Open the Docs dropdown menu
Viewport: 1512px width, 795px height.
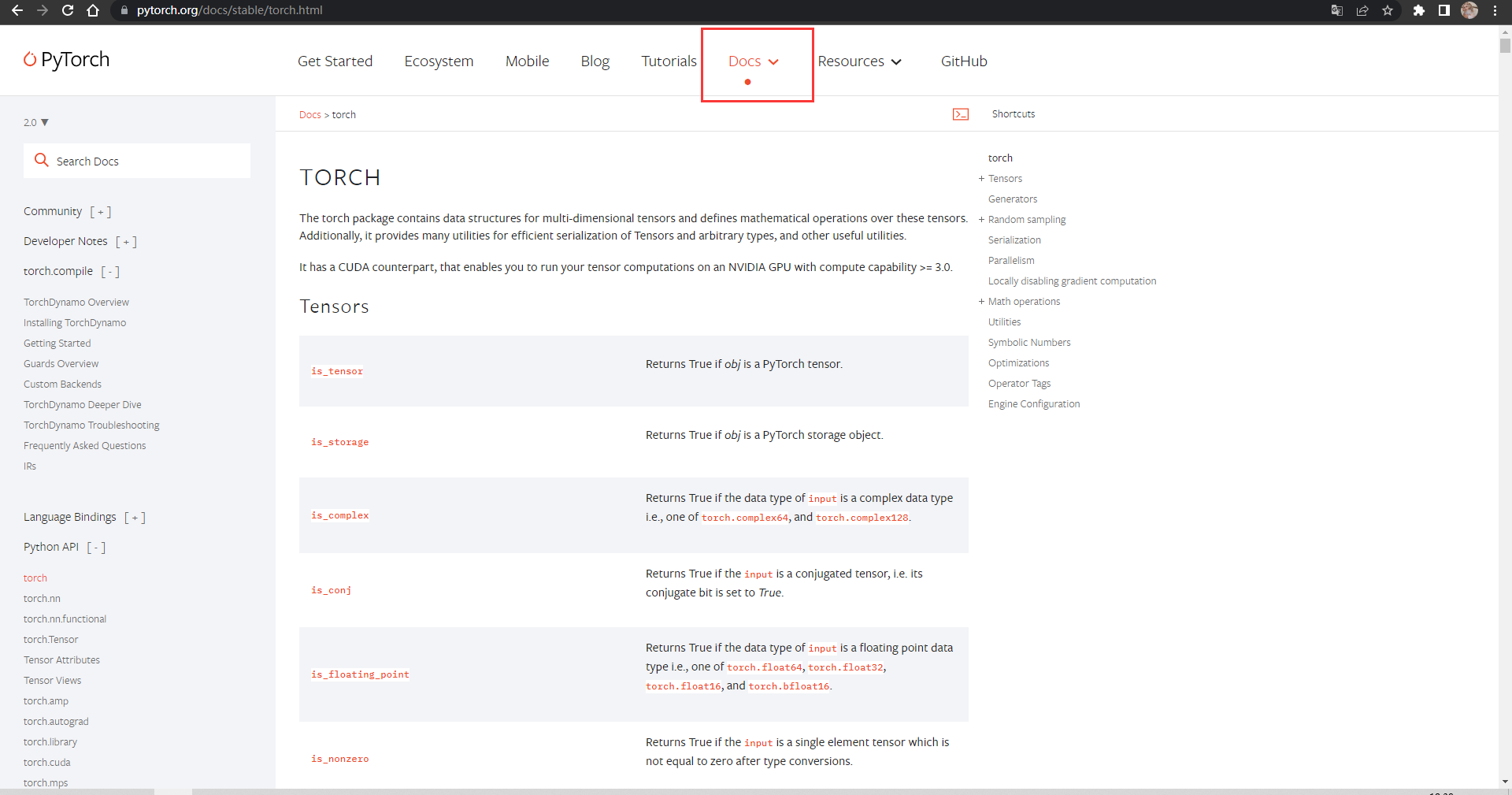(x=754, y=61)
